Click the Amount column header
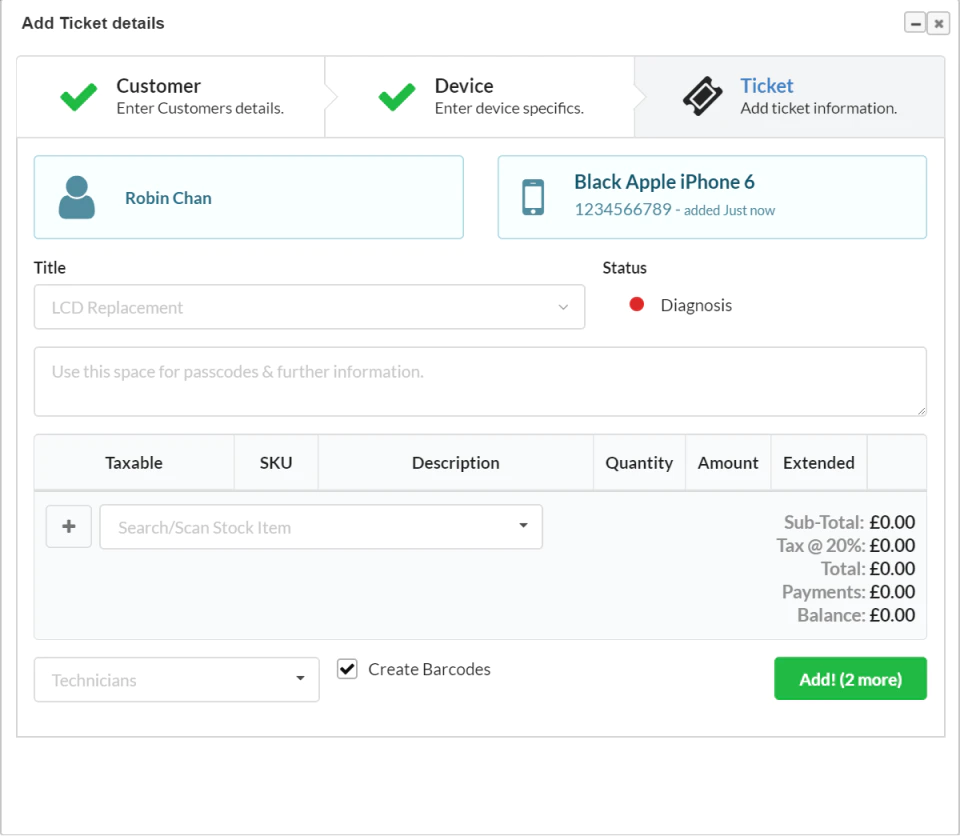The height and width of the screenshot is (836, 960). coord(728,463)
